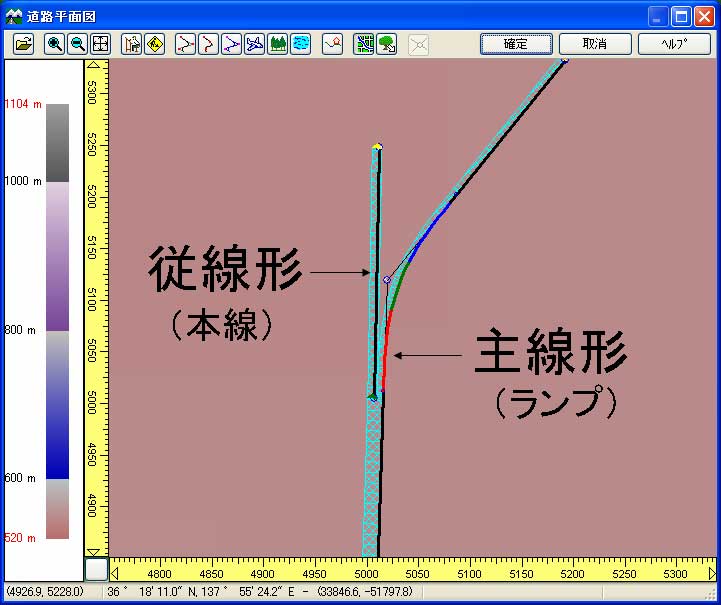Viewport: 721px width, 605px height.
Task: Click the 取消 cancel button
Action: pyautogui.click(x=595, y=44)
